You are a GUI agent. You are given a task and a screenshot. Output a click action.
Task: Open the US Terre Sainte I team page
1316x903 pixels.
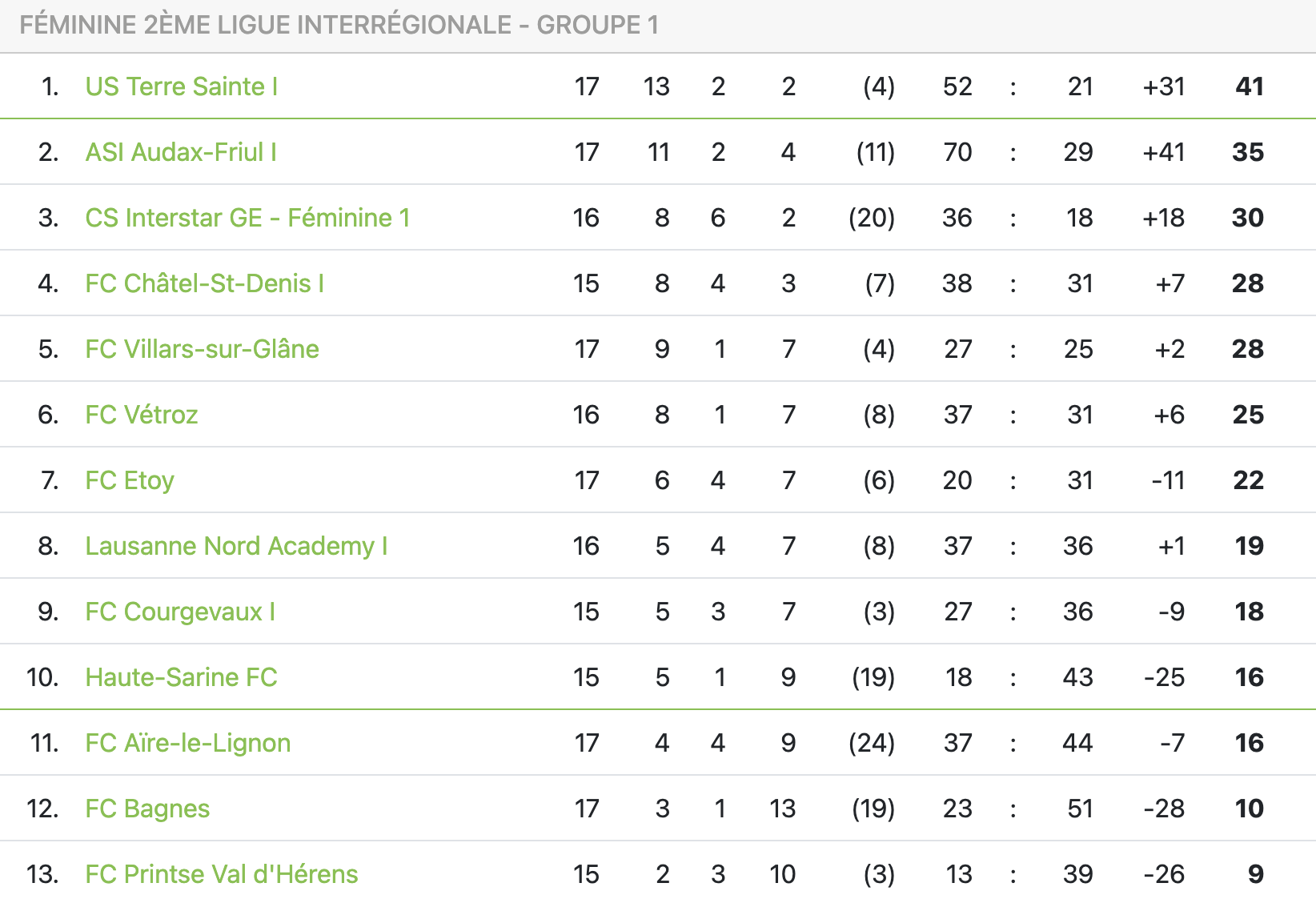182,86
